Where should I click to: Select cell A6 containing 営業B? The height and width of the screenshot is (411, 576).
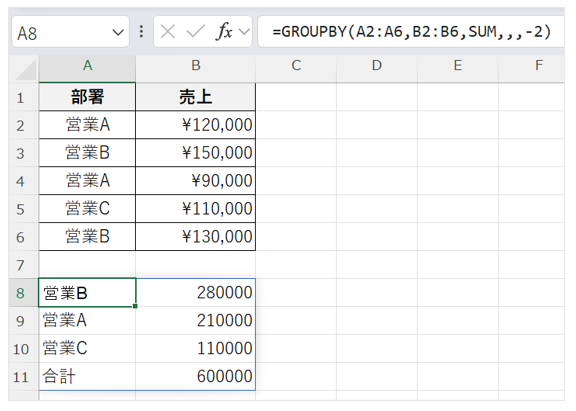87,237
